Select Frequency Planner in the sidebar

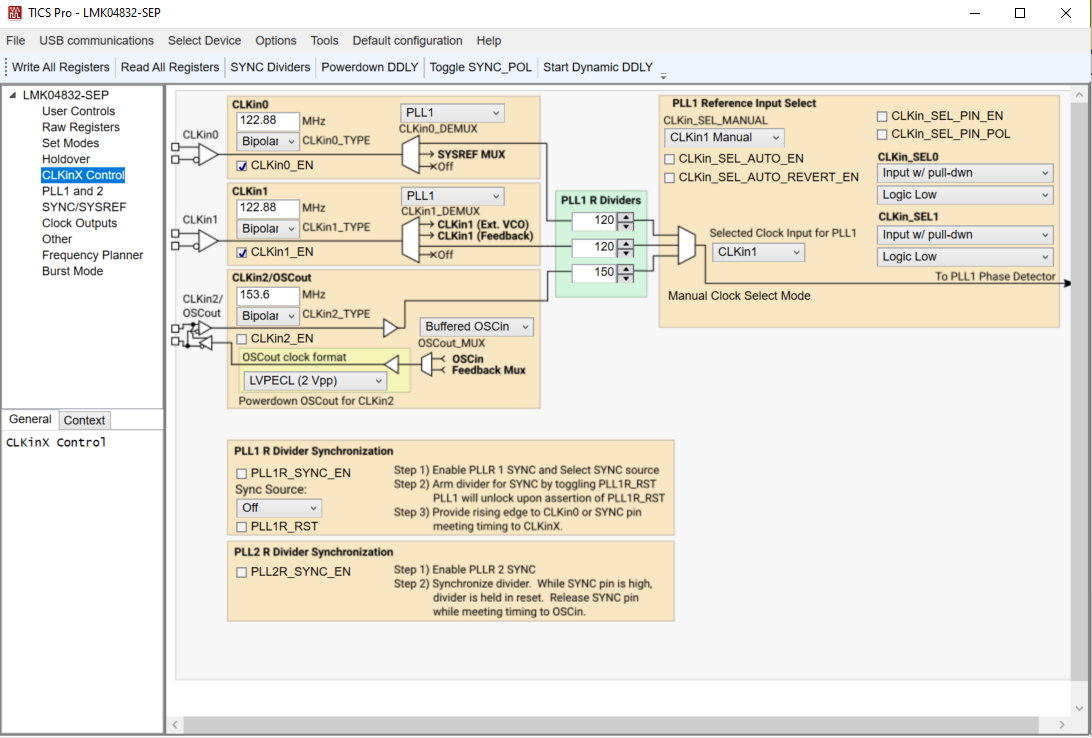[92, 255]
